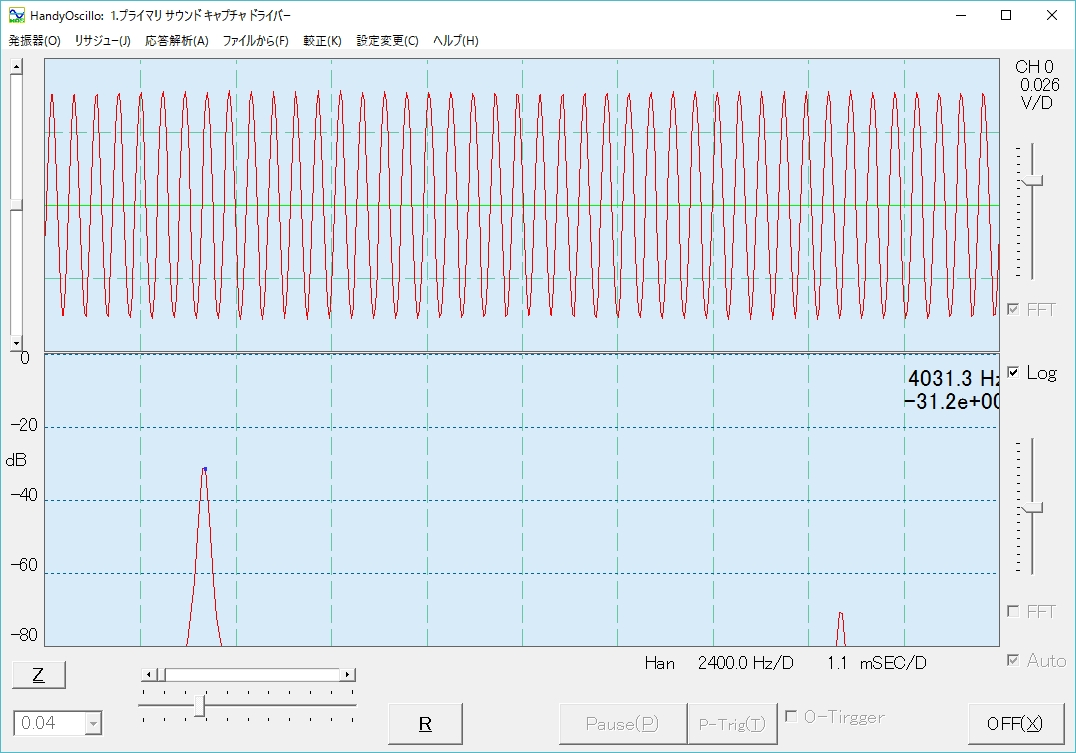1076x753 pixels.
Task: Toggle the upper FFT checkbox
Action: click(x=1013, y=309)
